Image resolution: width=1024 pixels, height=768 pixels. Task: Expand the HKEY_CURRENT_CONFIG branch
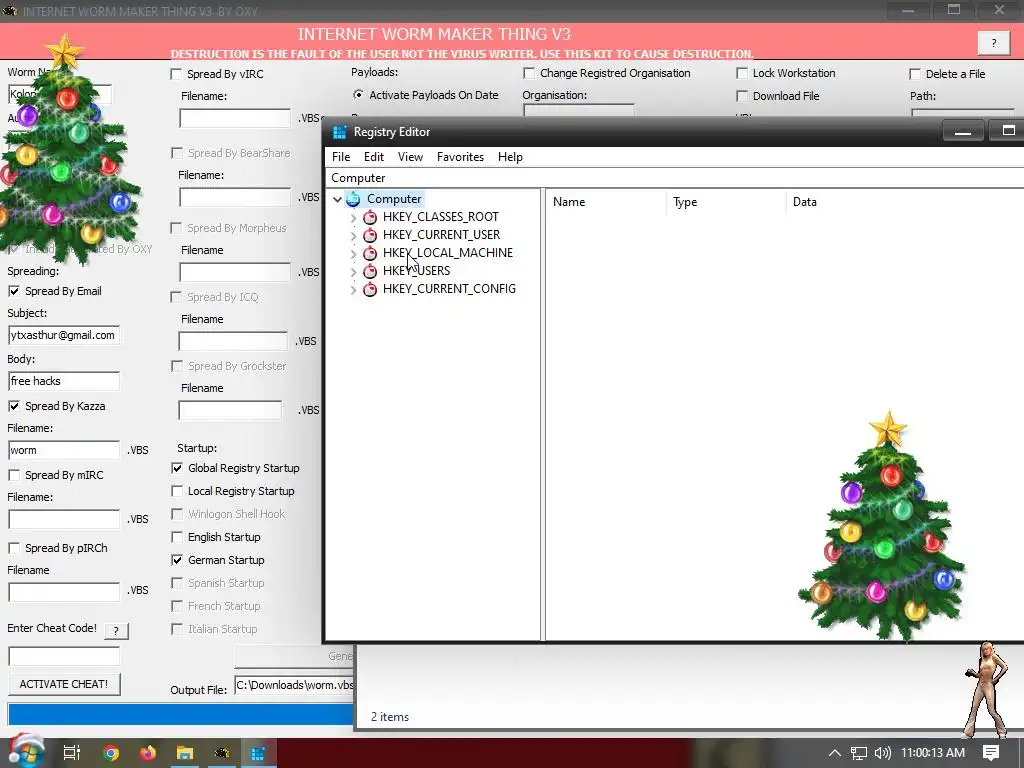point(353,289)
